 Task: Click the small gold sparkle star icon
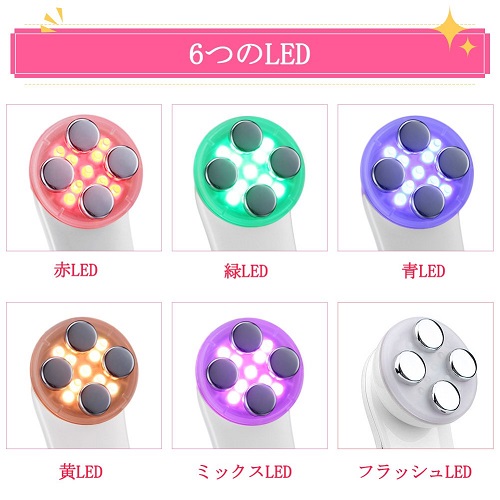[469, 46]
